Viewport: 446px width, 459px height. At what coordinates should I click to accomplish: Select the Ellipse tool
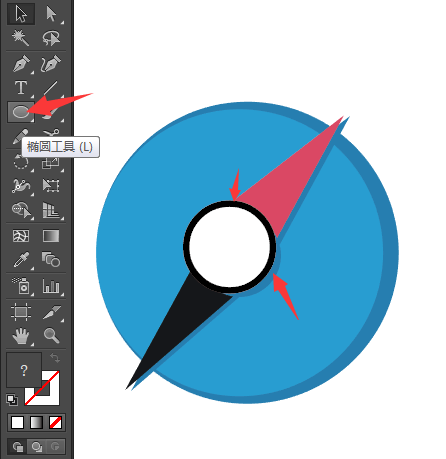21,112
